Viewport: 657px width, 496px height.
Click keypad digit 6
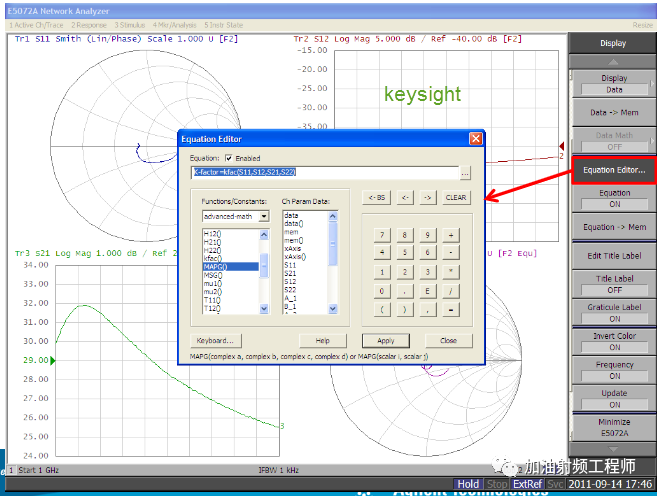tap(427, 252)
